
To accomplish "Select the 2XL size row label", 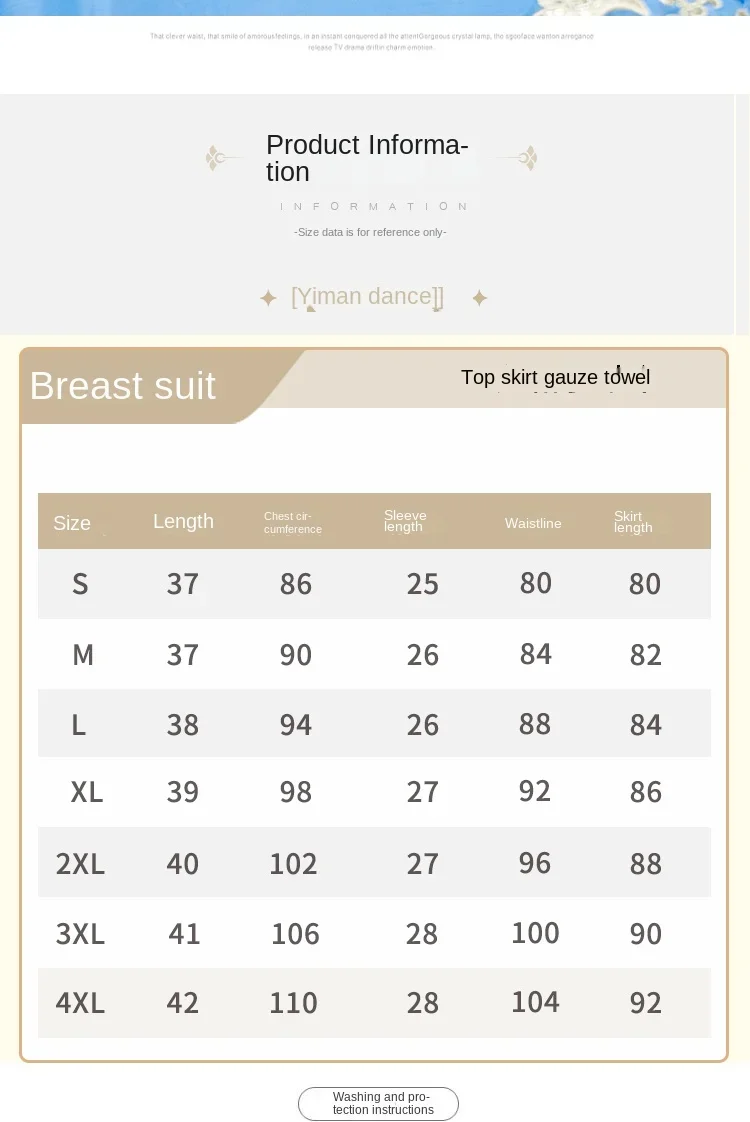I will 80,863.
